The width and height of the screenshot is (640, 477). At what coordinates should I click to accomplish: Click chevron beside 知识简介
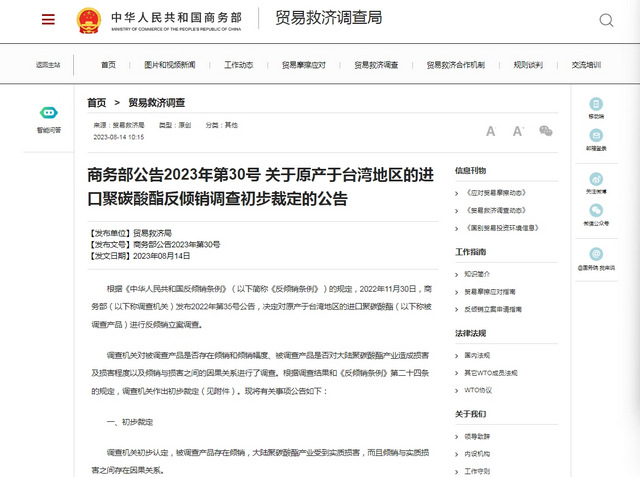457,275
